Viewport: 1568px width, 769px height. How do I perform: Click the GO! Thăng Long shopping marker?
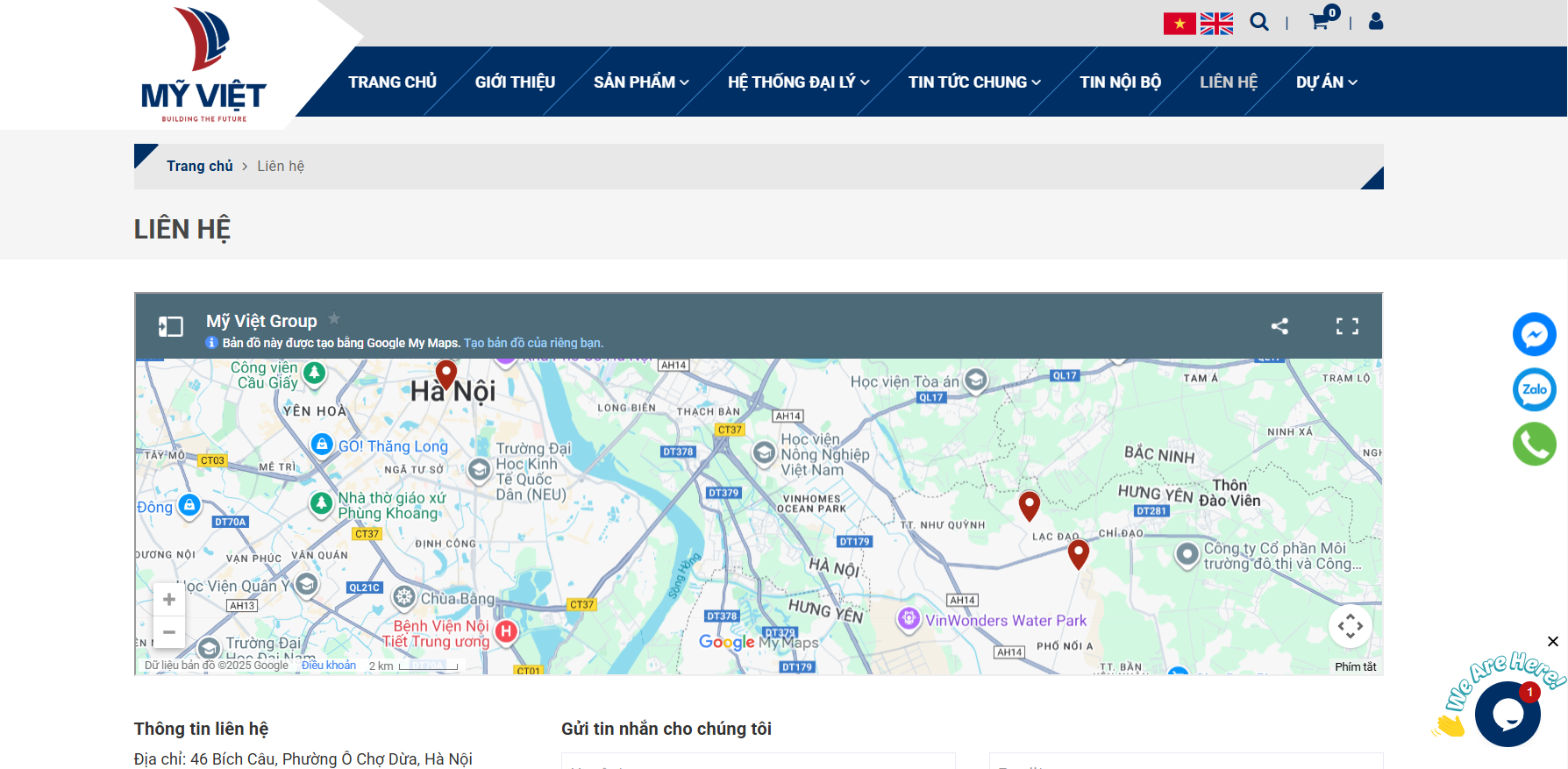pyautogui.click(x=322, y=445)
